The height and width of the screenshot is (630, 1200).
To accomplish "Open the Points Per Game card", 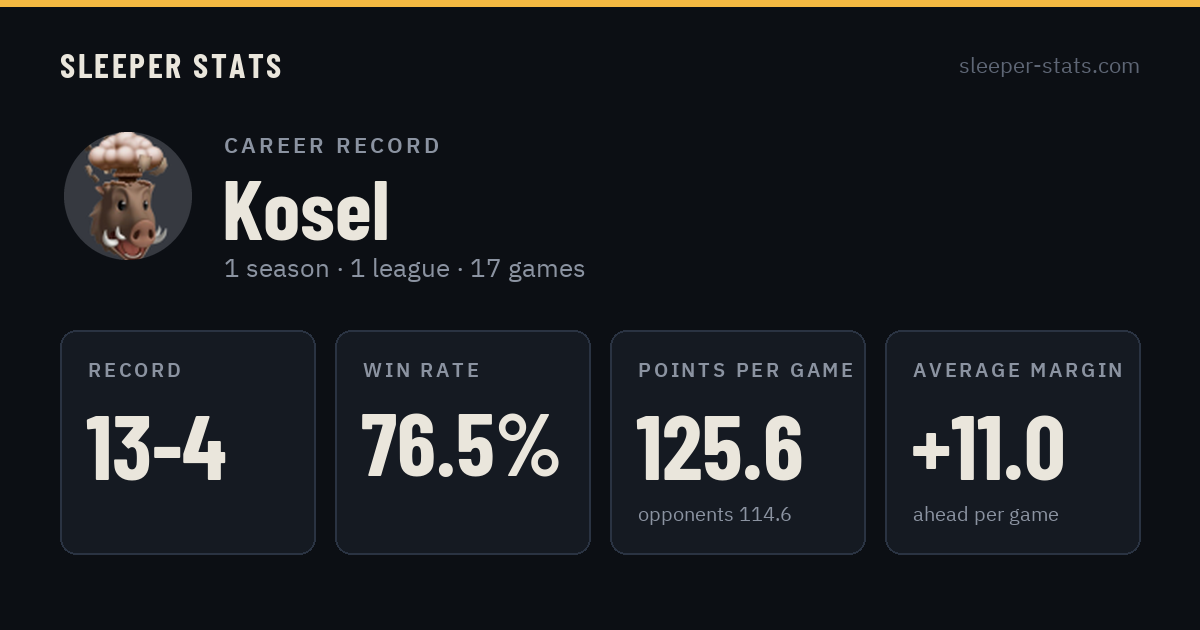I will (x=738, y=442).
